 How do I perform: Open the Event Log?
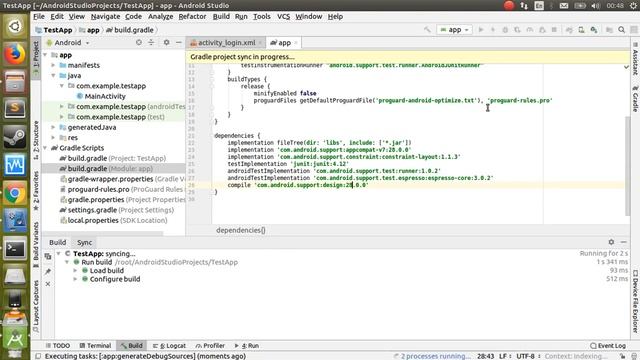coord(608,346)
